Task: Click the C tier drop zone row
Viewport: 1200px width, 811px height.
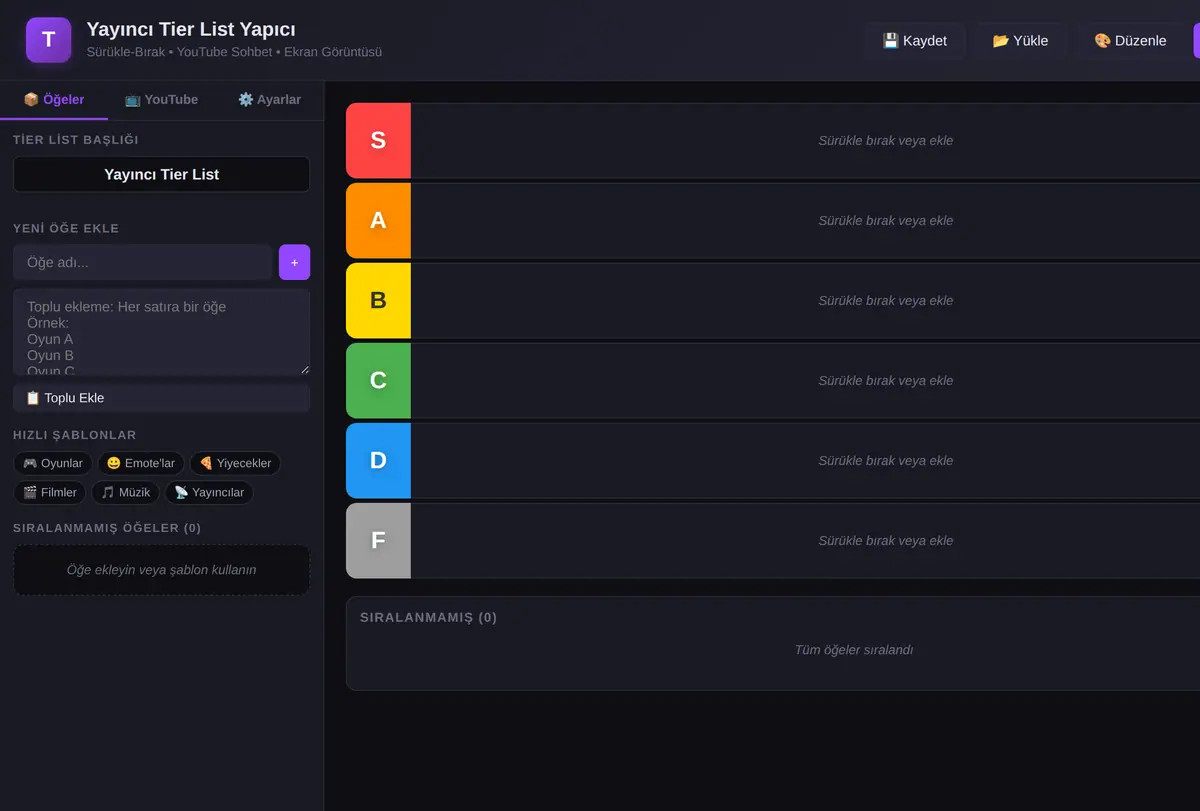Action: click(805, 380)
